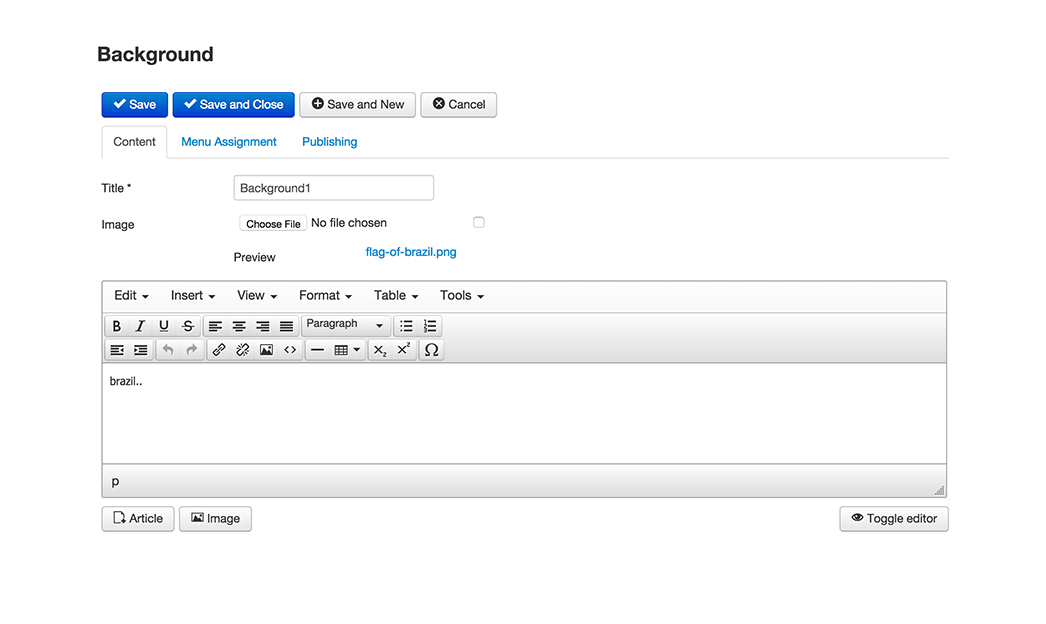Viewport: 1046px width, 624px height.
Task: Decrease indent of paragraph
Action: tap(117, 350)
